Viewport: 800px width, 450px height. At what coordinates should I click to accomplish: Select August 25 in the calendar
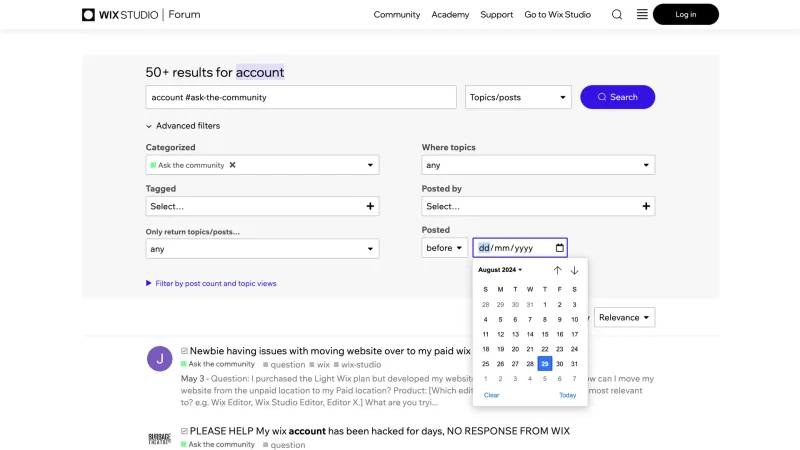pyautogui.click(x=486, y=364)
